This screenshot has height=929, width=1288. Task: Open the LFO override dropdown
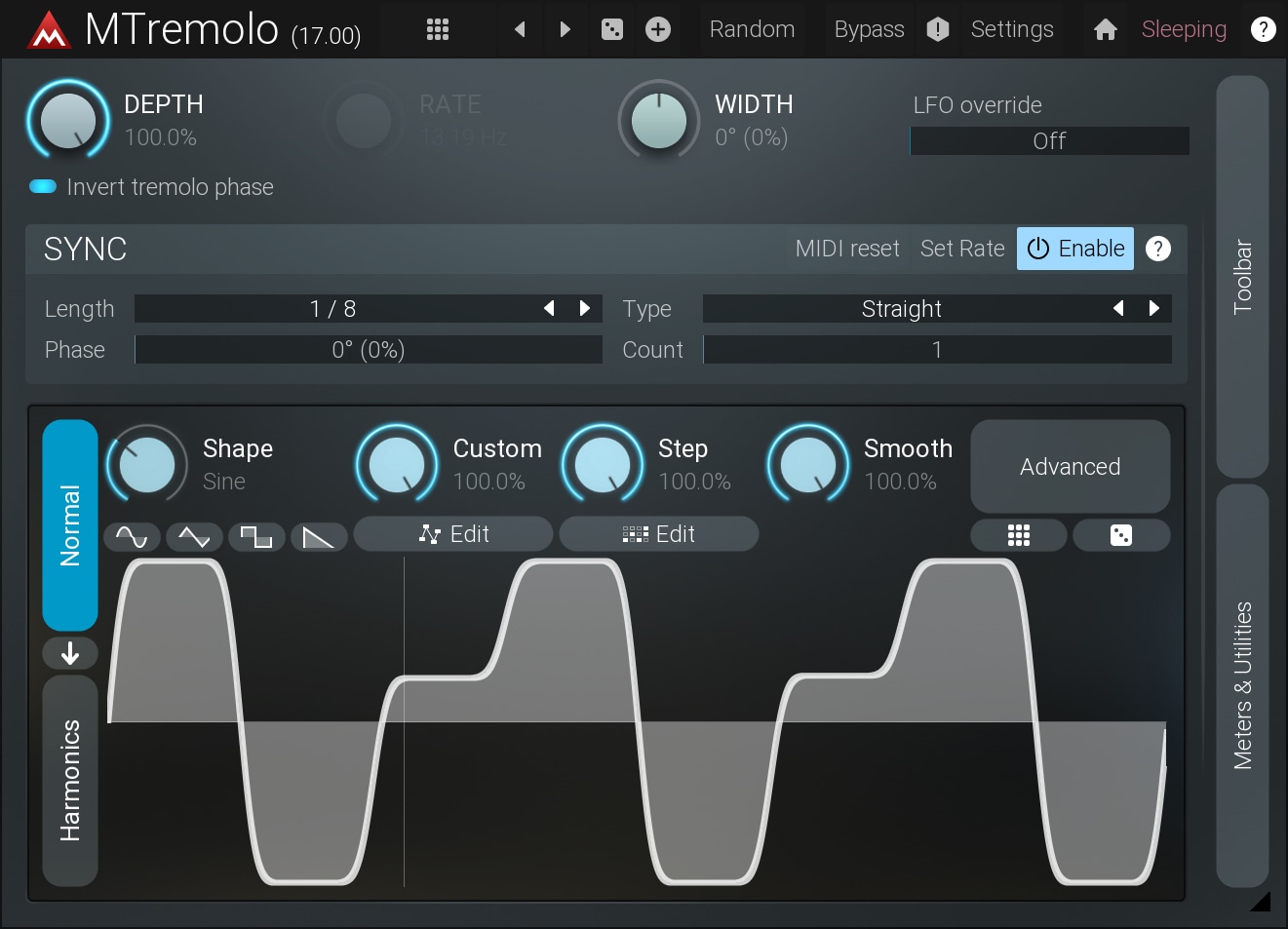[x=1049, y=141]
